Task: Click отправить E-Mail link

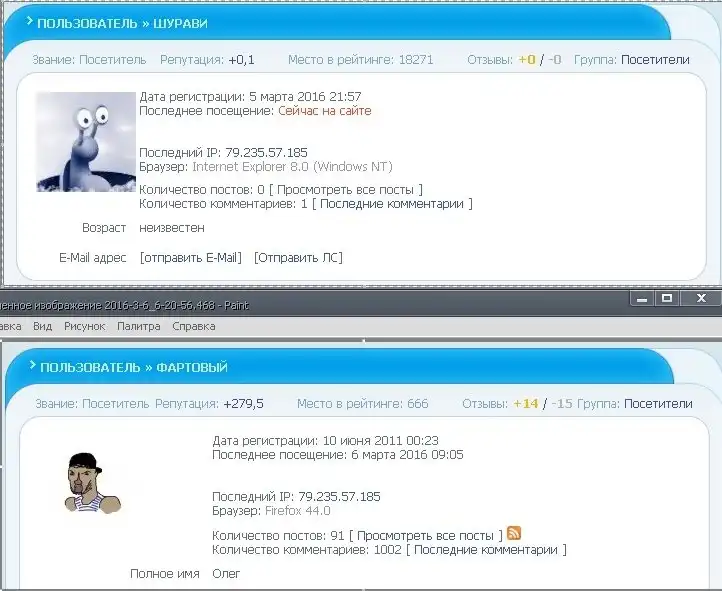Action: pos(191,258)
